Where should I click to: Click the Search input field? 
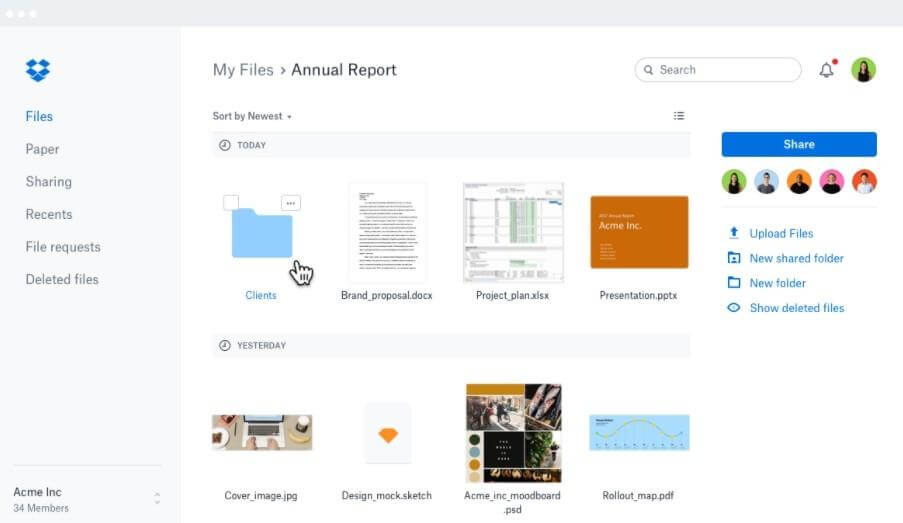coord(718,70)
